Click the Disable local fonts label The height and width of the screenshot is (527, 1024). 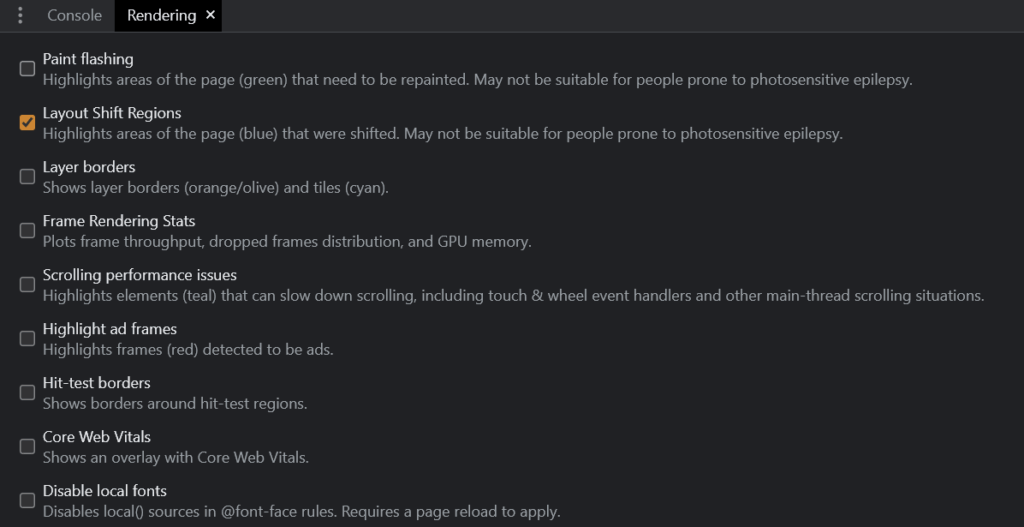(105, 491)
